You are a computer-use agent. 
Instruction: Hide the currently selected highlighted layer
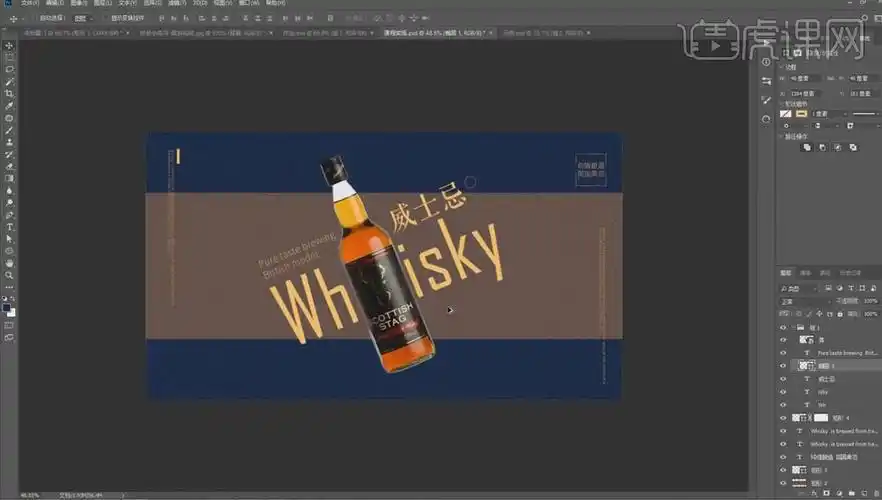point(783,366)
